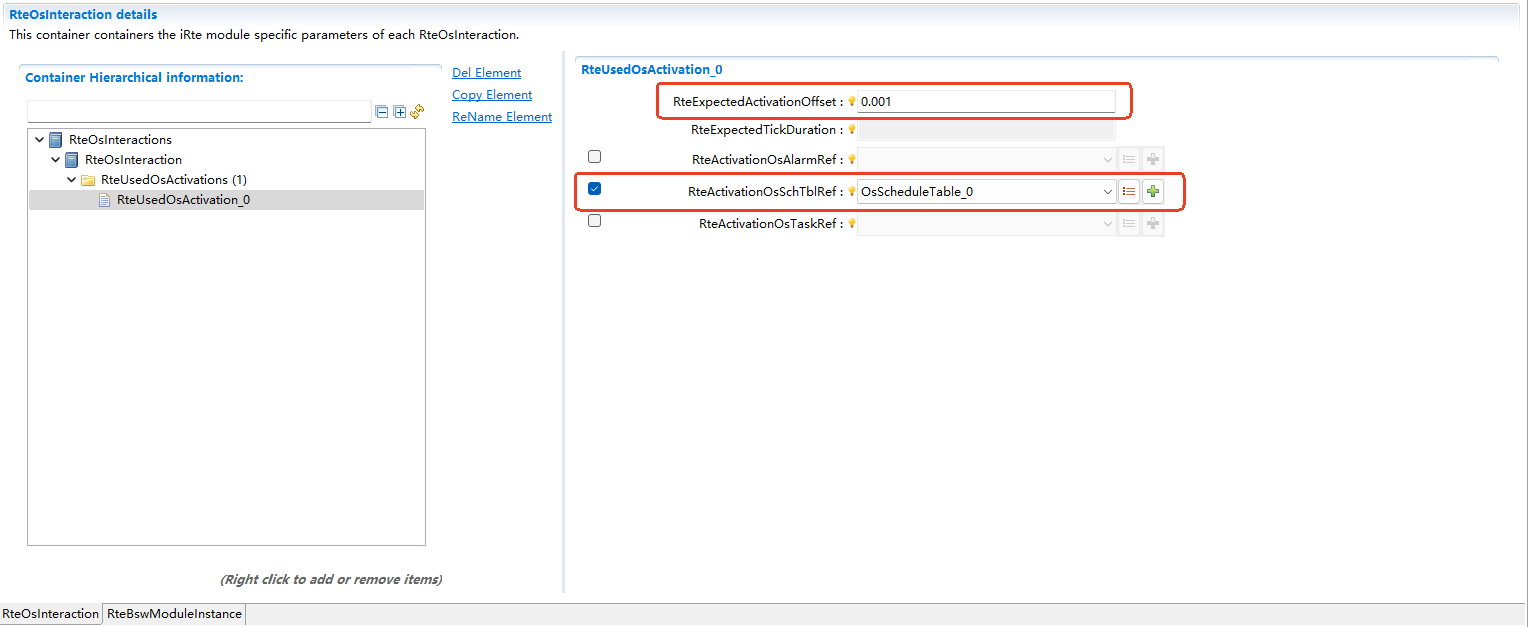Screen dimensions: 1528x627
Task: Switch to the RteBswModuleInstance tab
Action: (x=175, y=614)
